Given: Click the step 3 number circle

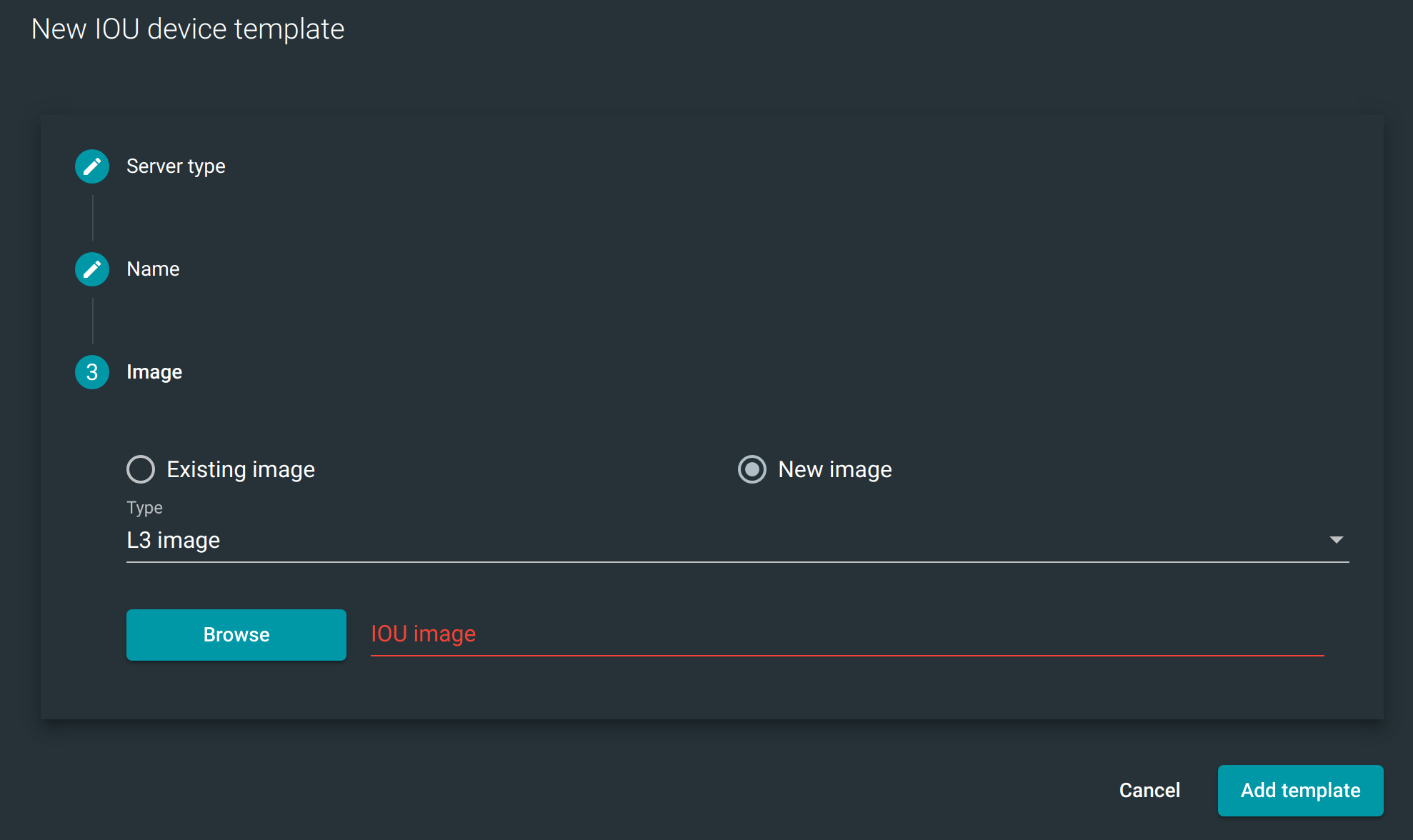Looking at the screenshot, I should 92,371.
